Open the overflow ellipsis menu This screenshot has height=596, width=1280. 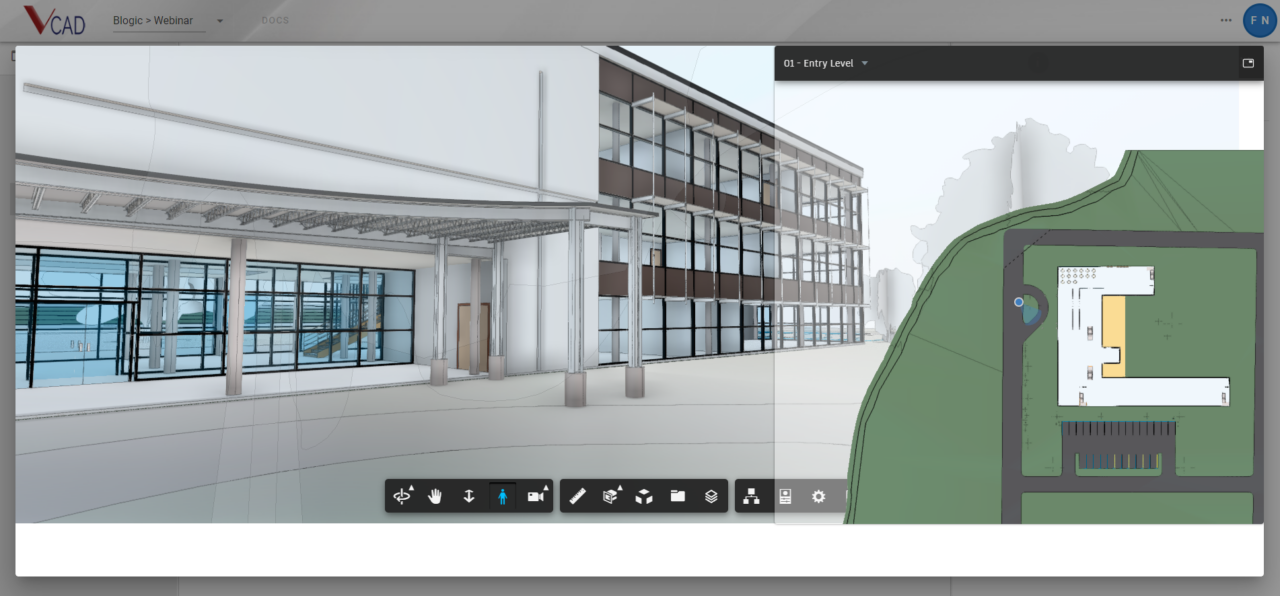(x=1225, y=20)
